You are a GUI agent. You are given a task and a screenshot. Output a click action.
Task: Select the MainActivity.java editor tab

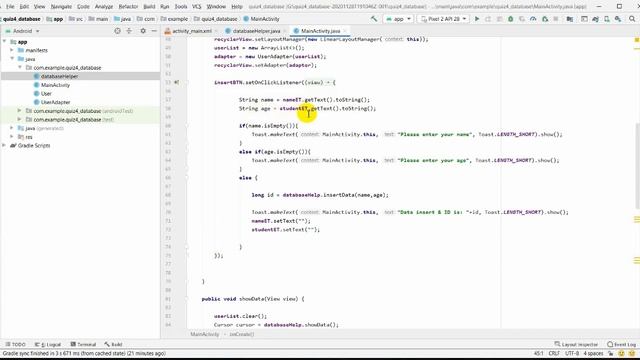click(x=320, y=31)
